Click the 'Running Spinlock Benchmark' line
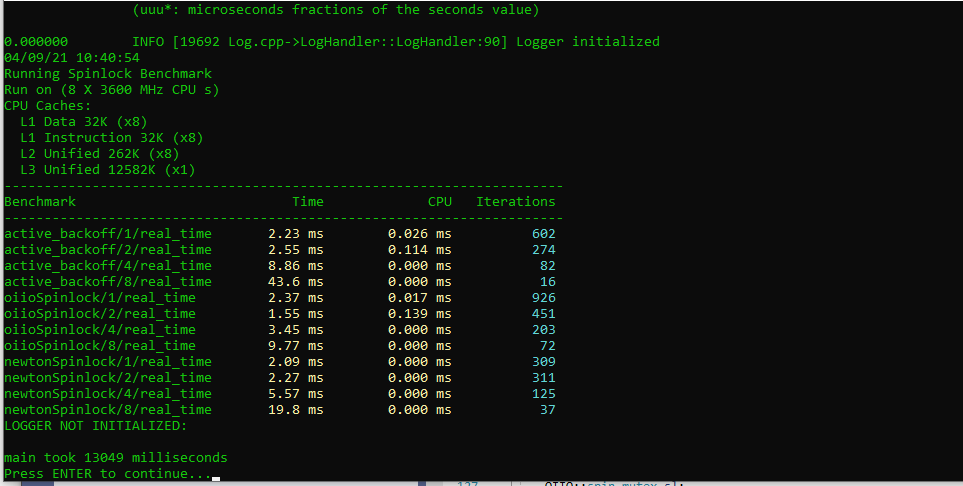This screenshot has height=486, width=963. [108, 74]
